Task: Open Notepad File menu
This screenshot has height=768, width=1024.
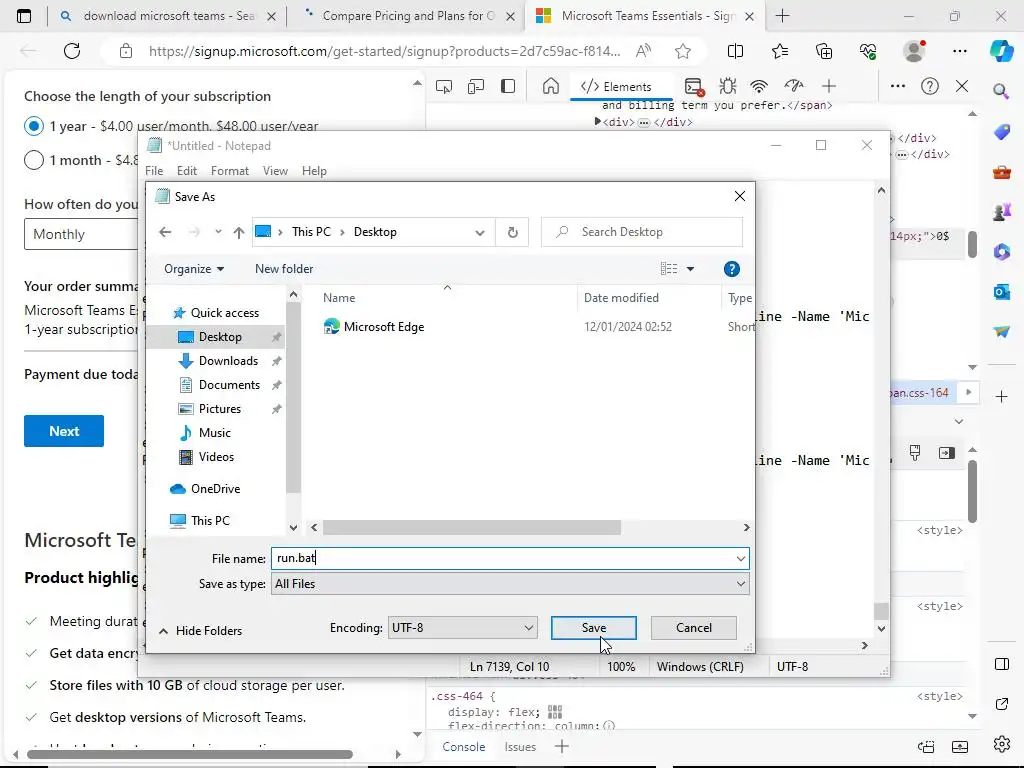Action: coord(154,171)
